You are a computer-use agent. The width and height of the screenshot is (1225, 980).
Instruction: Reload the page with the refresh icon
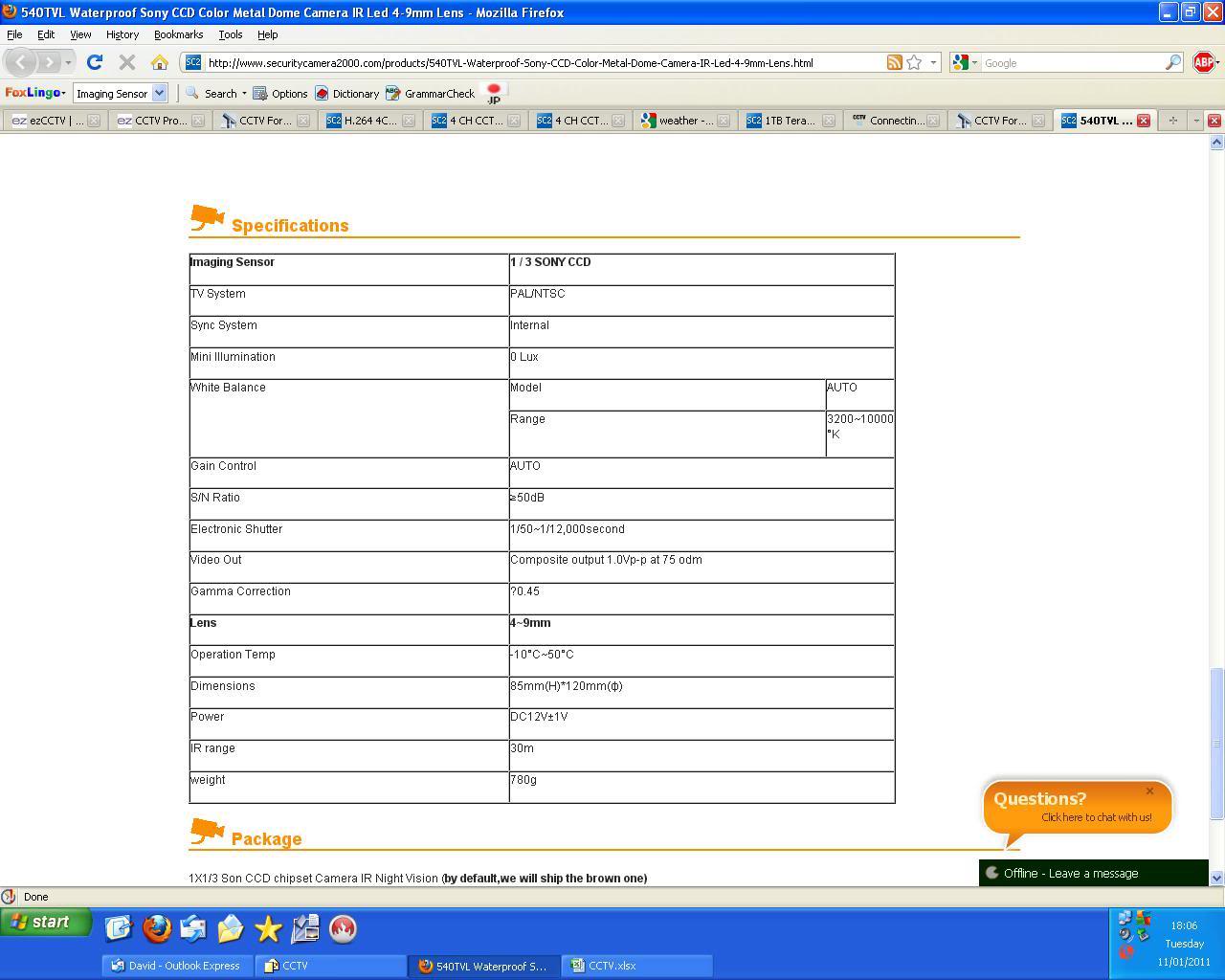click(x=94, y=62)
